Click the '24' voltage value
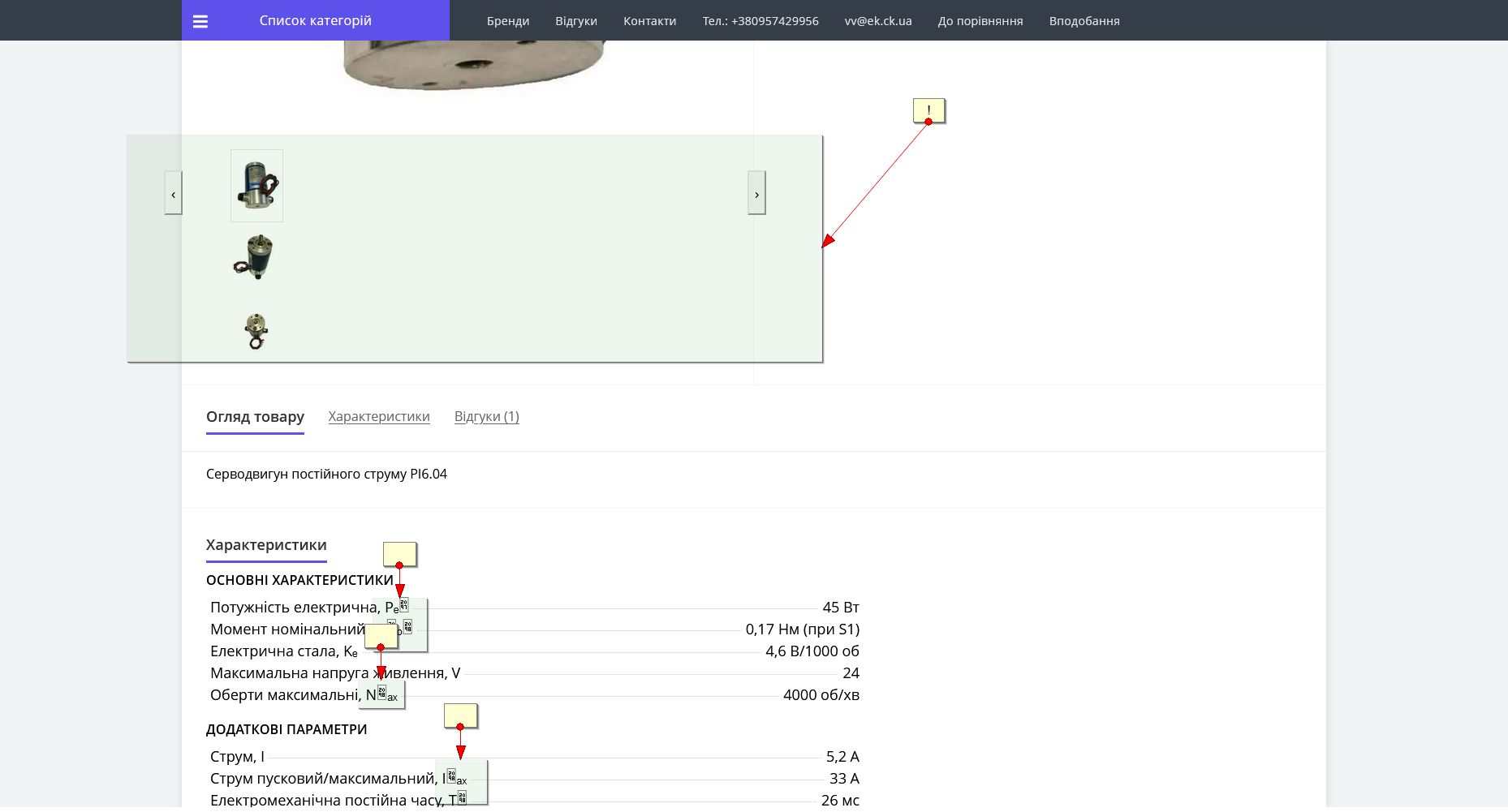Screen dimensions: 1508x812 point(851,673)
